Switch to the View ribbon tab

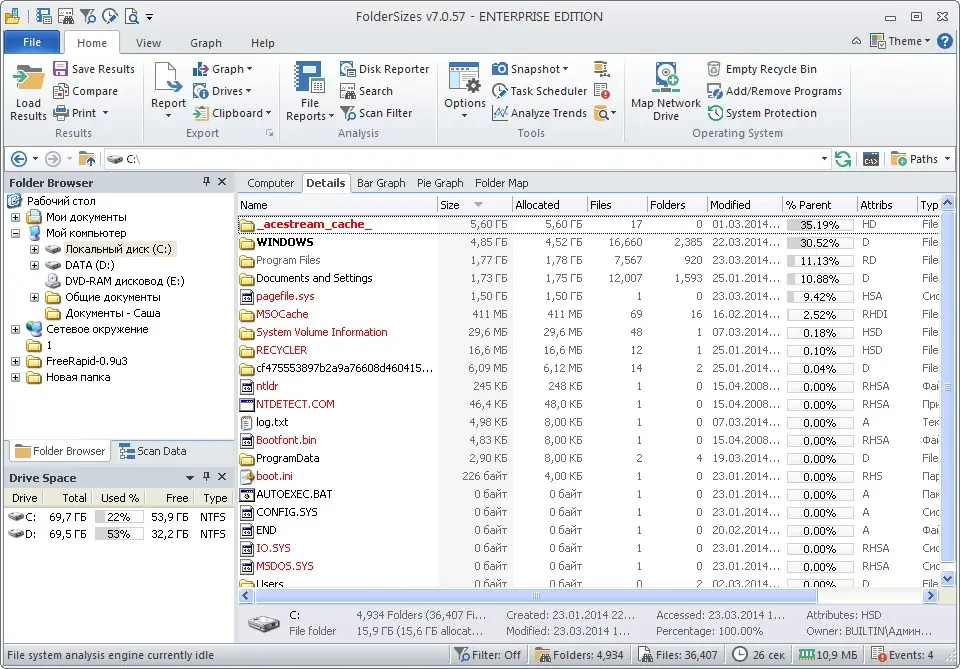148,43
